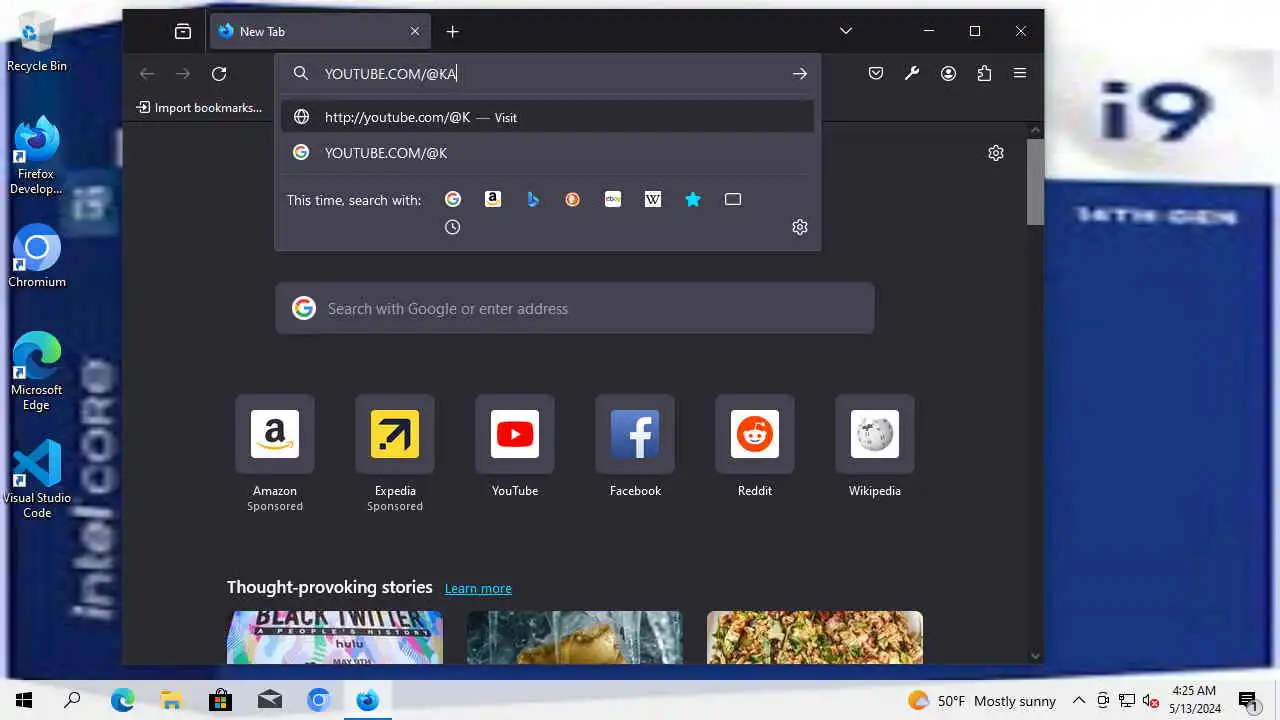The height and width of the screenshot is (720, 1280).
Task: Open the weather widget Mostly sunny
Action: 981,700
